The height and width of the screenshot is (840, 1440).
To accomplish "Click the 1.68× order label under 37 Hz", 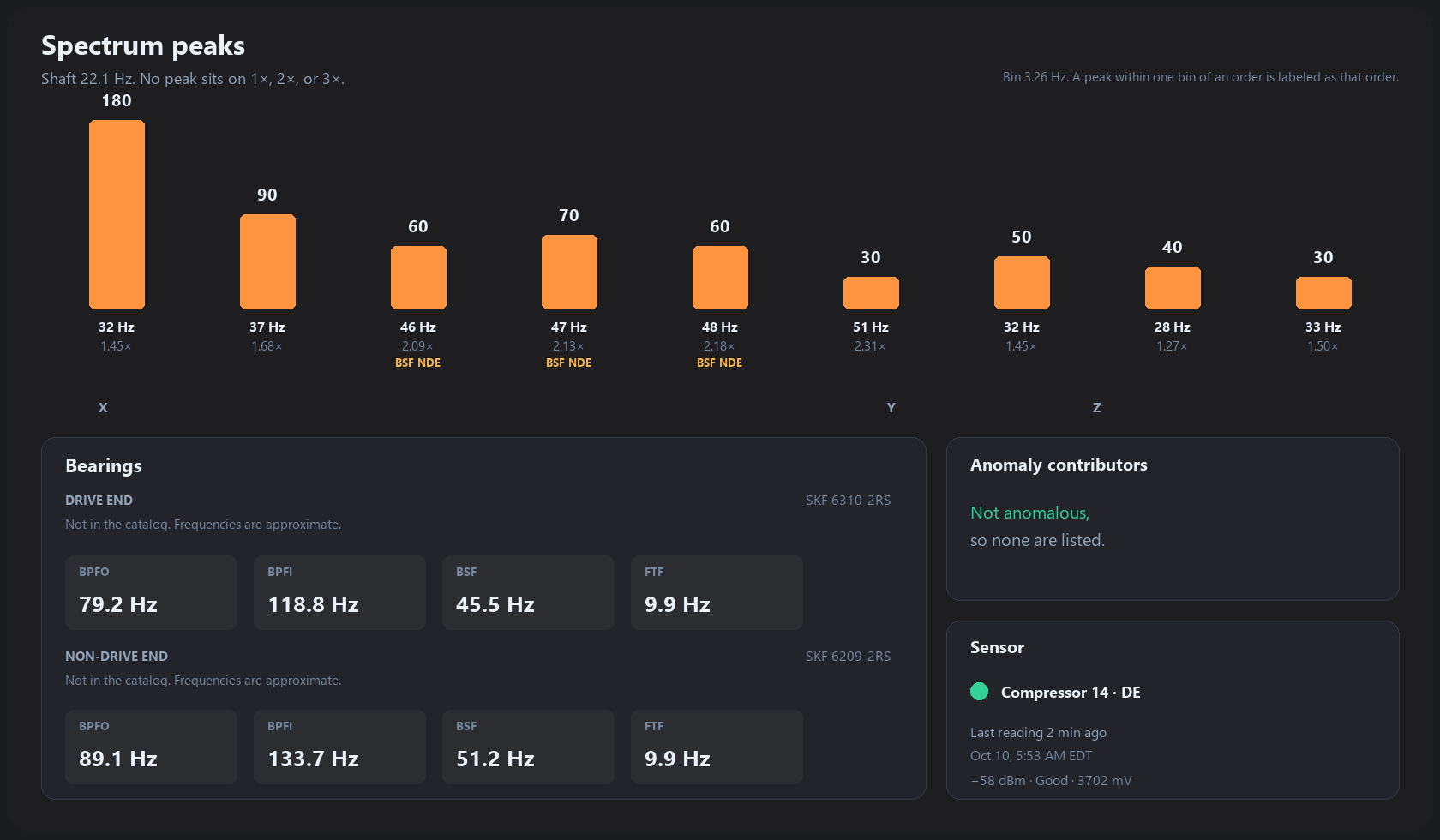I will pyautogui.click(x=267, y=346).
